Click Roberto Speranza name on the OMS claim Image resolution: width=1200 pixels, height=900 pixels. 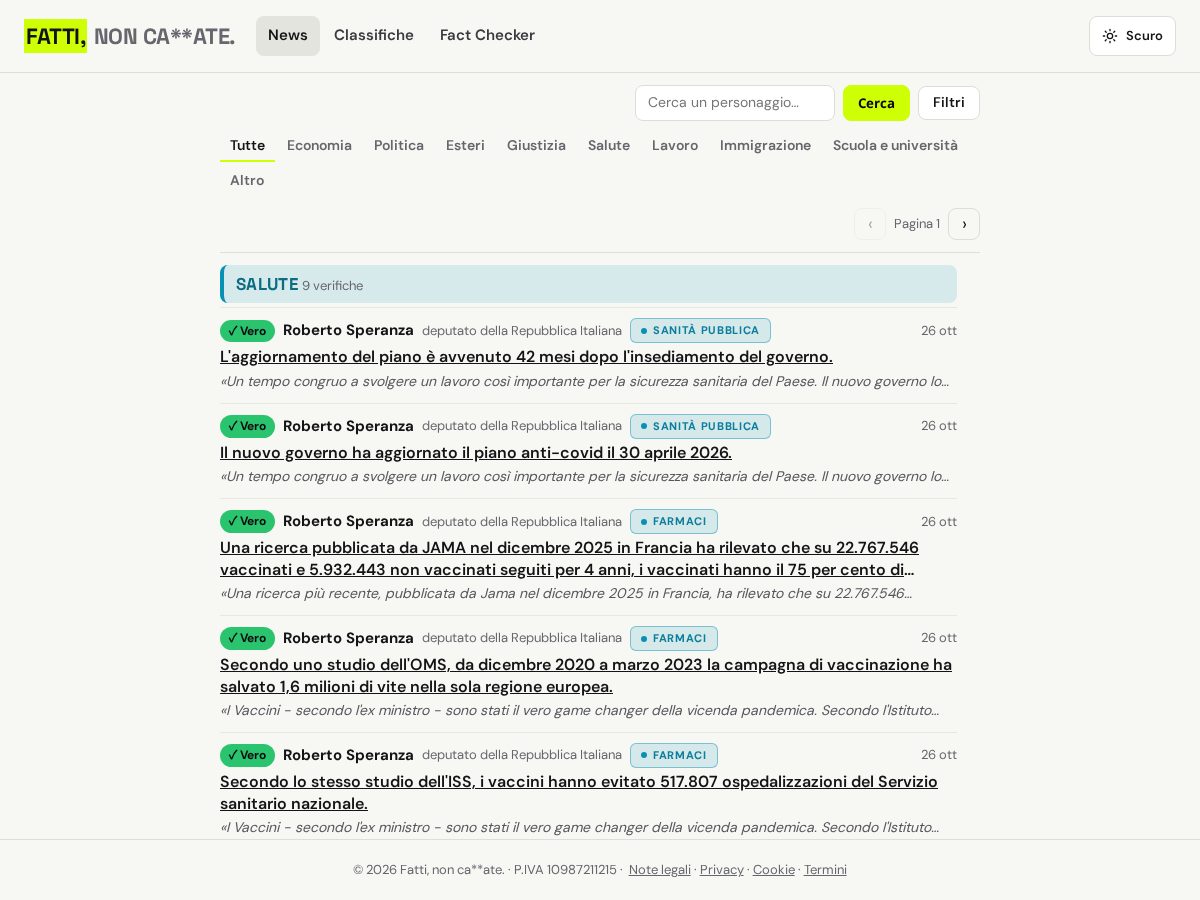[348, 638]
